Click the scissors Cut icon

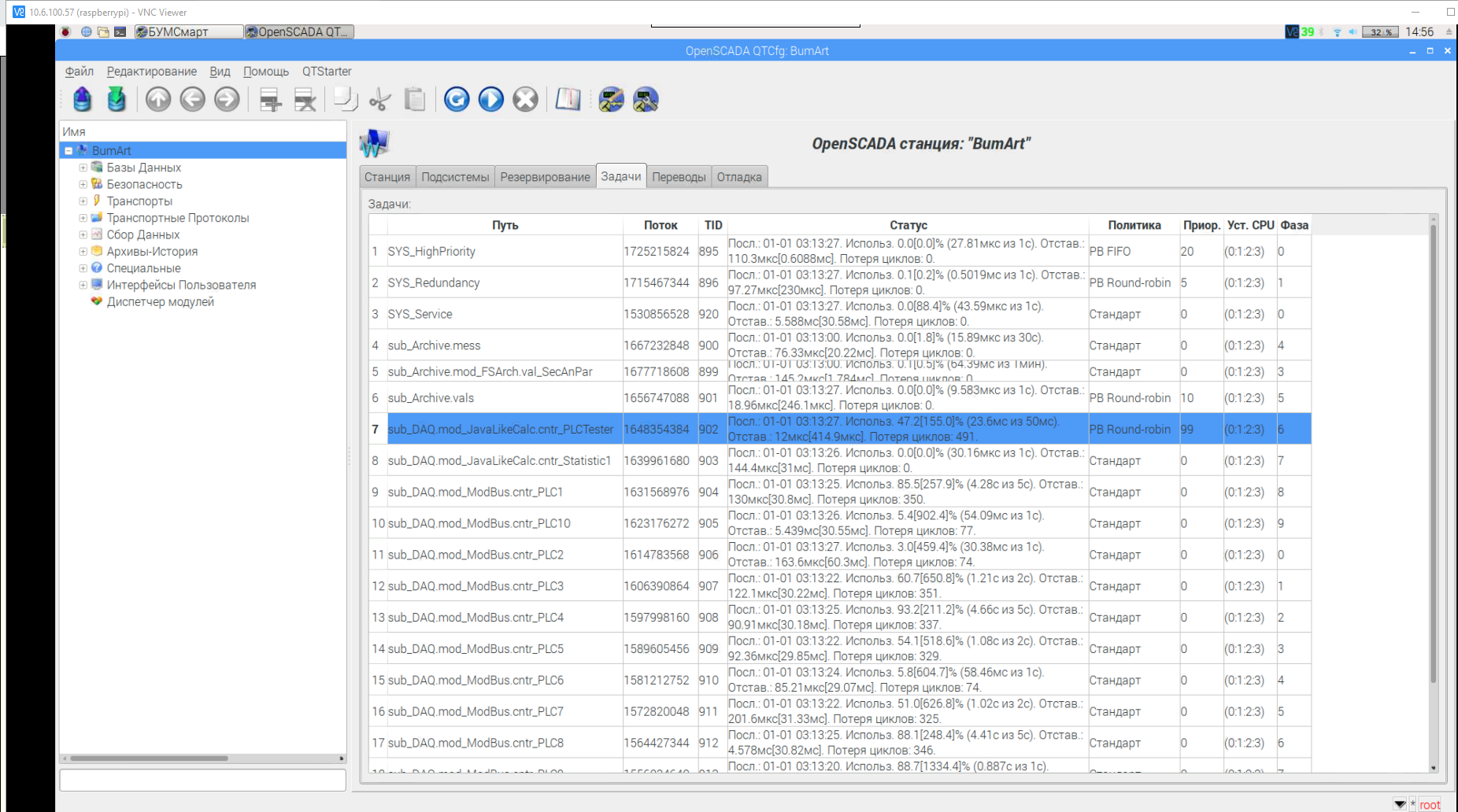[380, 100]
